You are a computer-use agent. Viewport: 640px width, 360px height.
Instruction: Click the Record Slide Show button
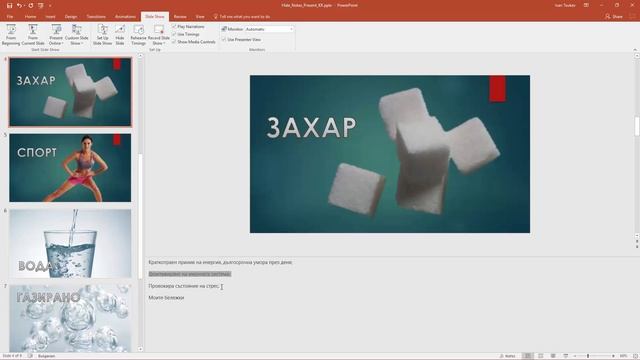(159, 35)
